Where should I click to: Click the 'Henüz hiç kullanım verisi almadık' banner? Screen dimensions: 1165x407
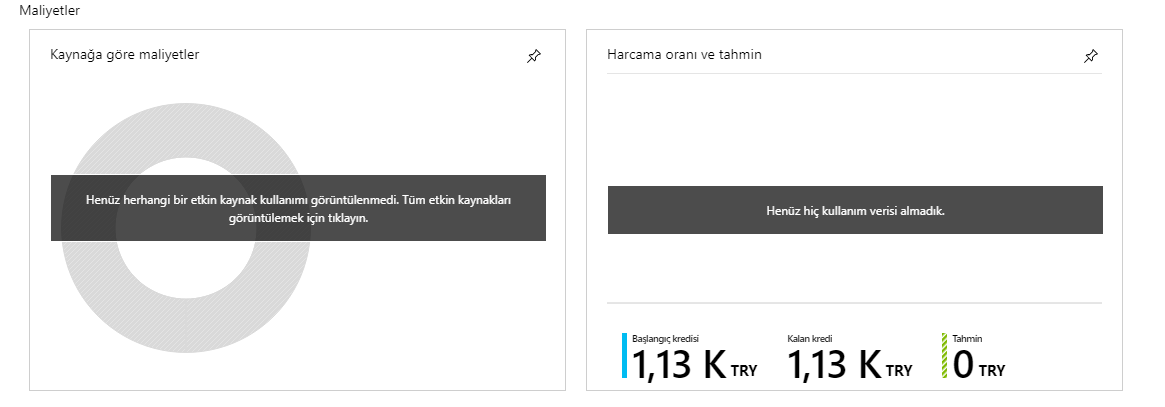tap(854, 210)
